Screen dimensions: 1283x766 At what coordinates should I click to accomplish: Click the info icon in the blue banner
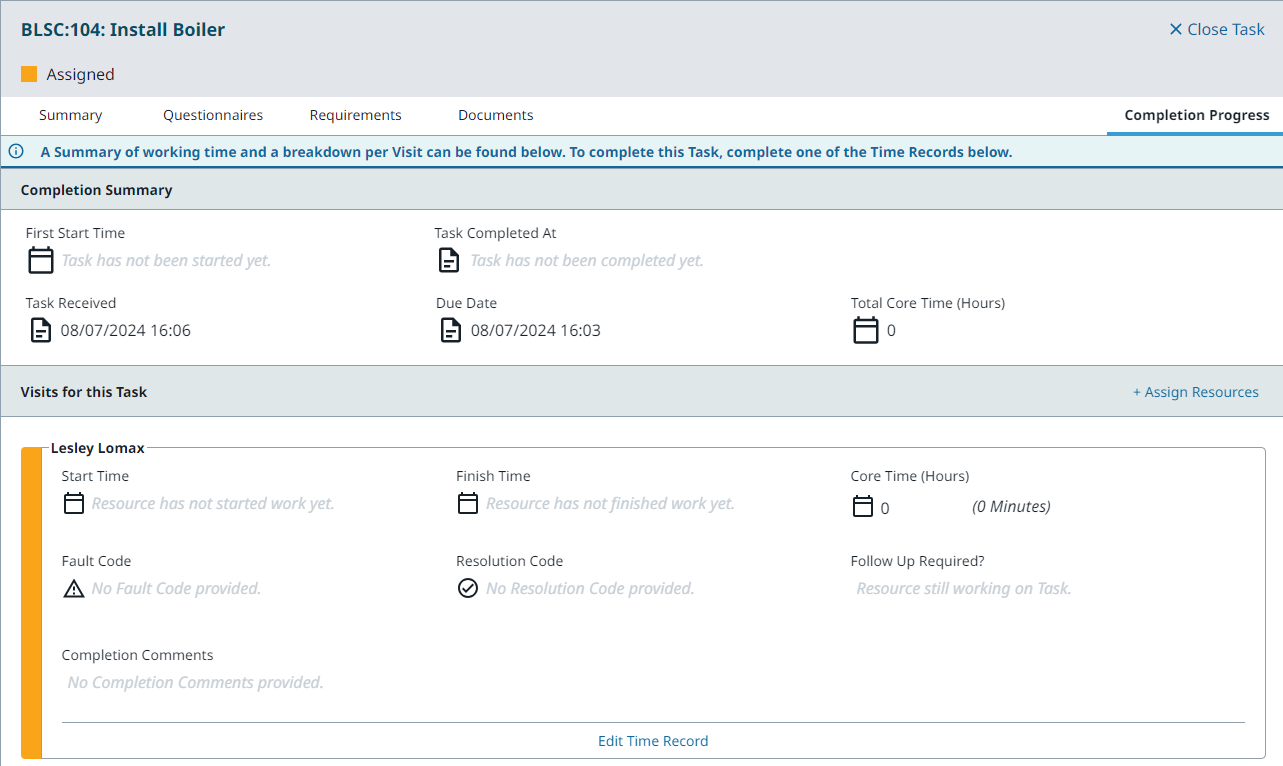(16, 152)
